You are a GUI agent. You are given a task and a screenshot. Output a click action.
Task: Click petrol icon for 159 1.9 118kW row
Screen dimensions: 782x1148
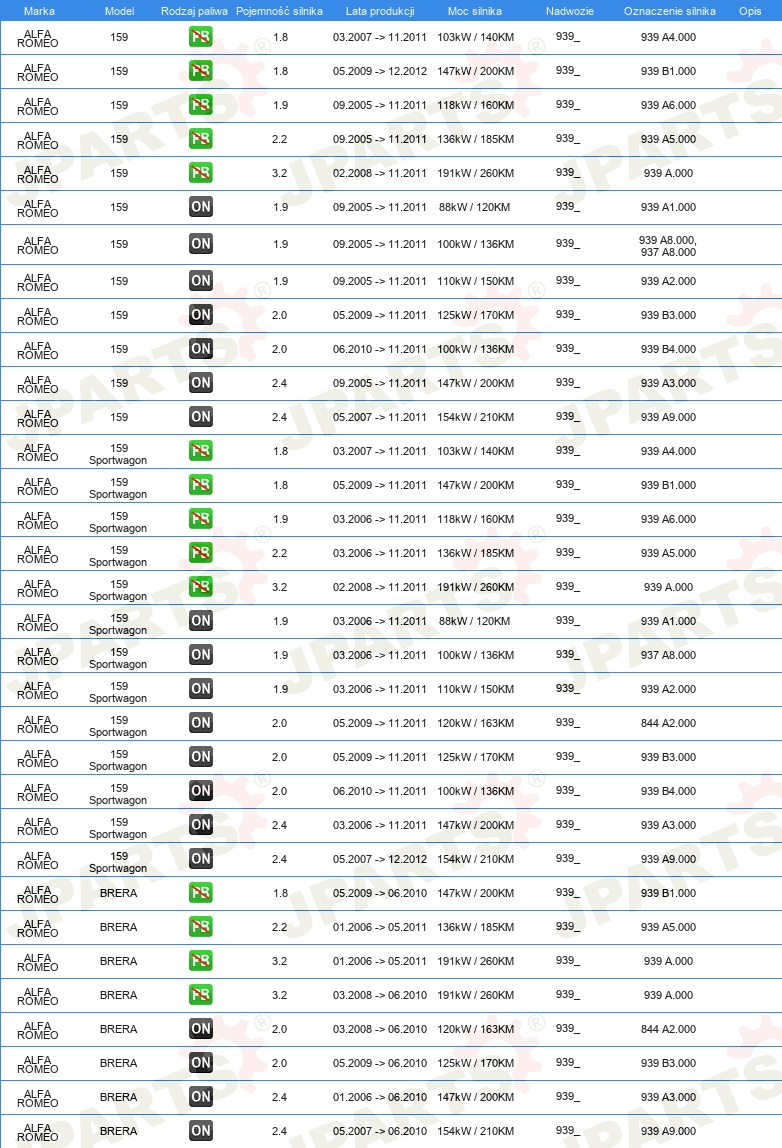201,105
